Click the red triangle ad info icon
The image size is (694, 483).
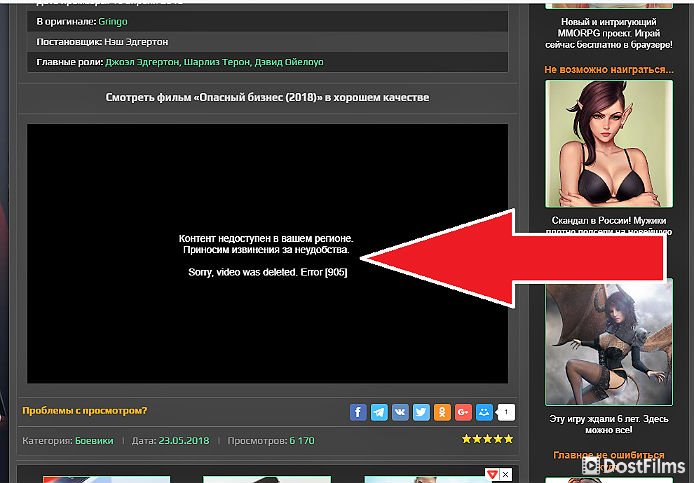click(x=493, y=474)
